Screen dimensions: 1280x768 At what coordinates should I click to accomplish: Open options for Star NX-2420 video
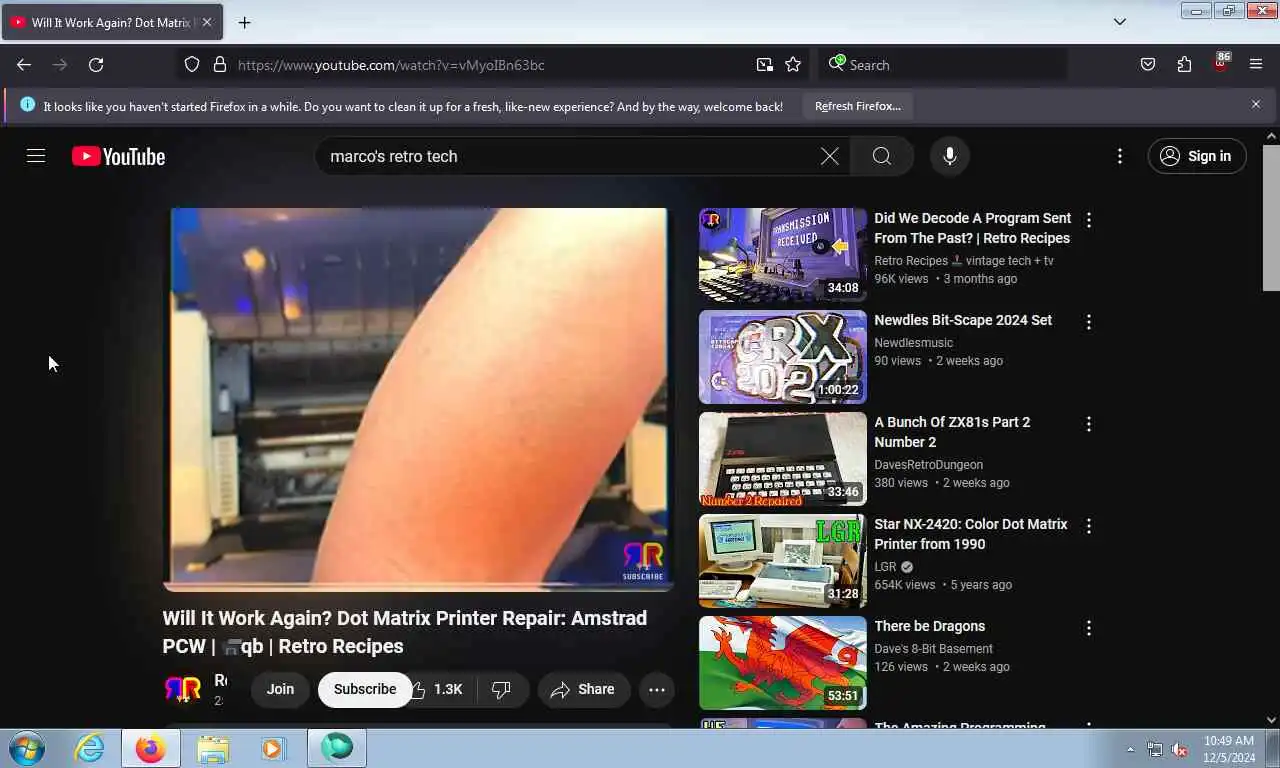[1089, 526]
